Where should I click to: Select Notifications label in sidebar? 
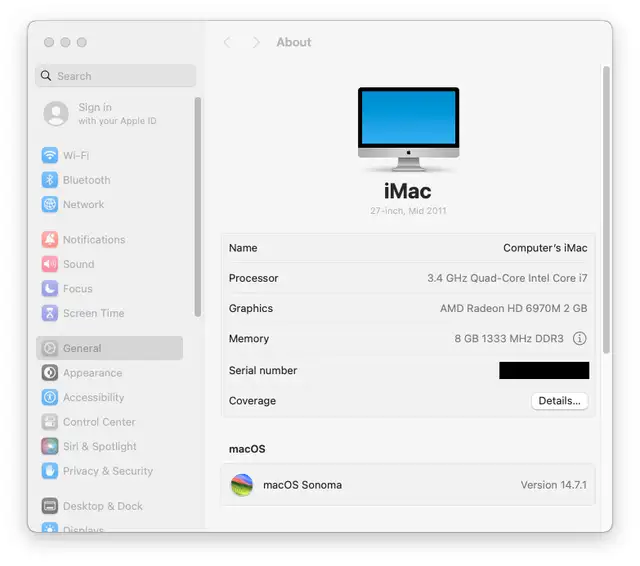94,240
